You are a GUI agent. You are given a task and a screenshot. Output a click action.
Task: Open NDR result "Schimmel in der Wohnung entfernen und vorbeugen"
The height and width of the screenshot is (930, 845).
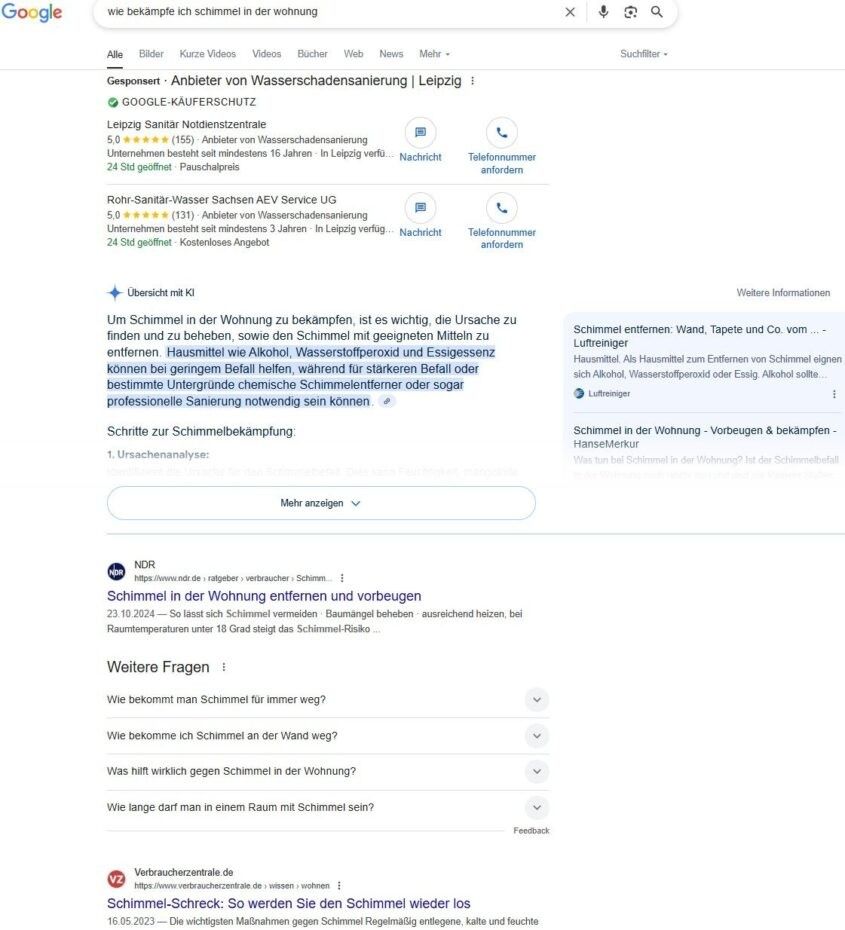pos(264,596)
